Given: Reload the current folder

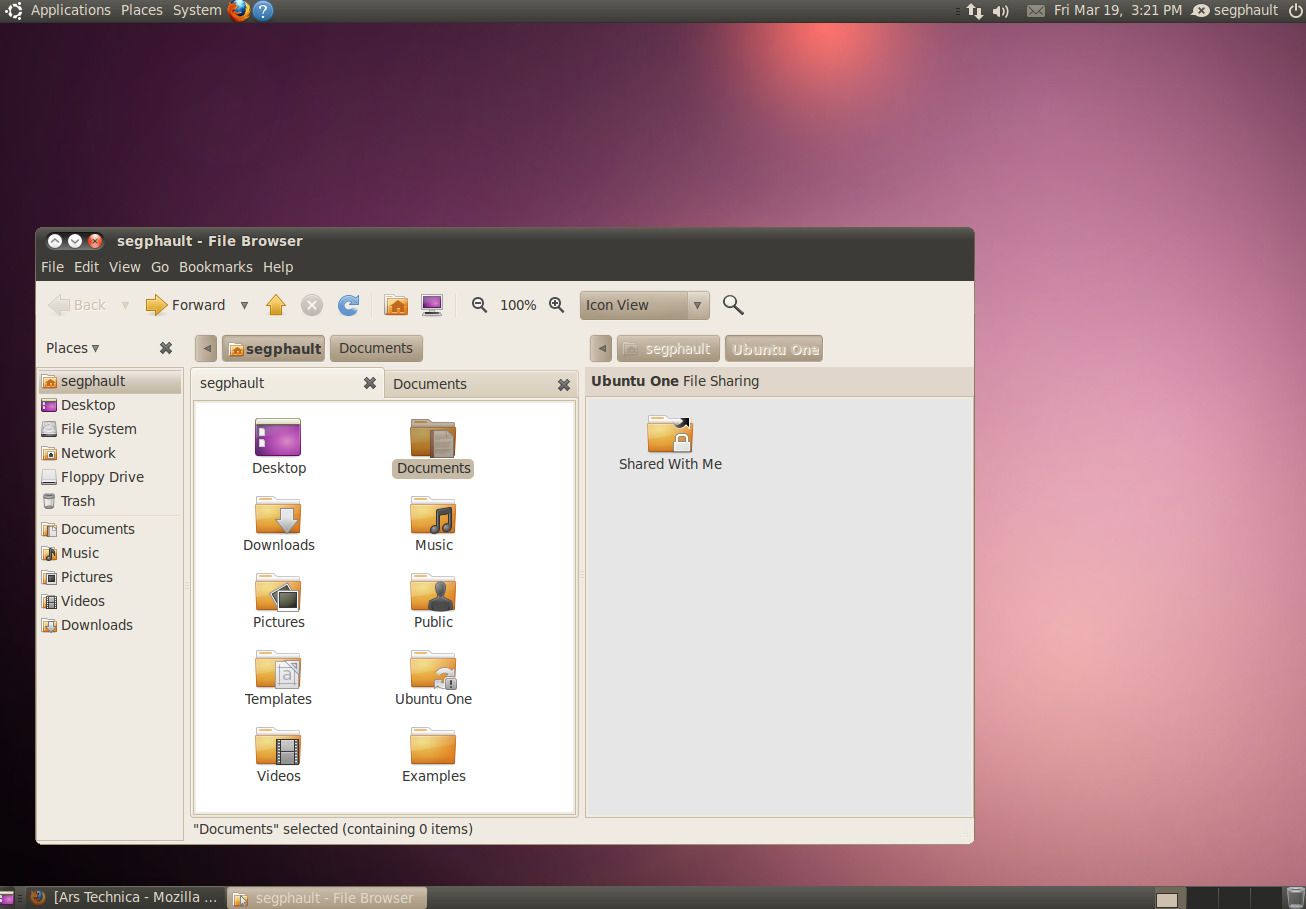Looking at the screenshot, I should 348,305.
